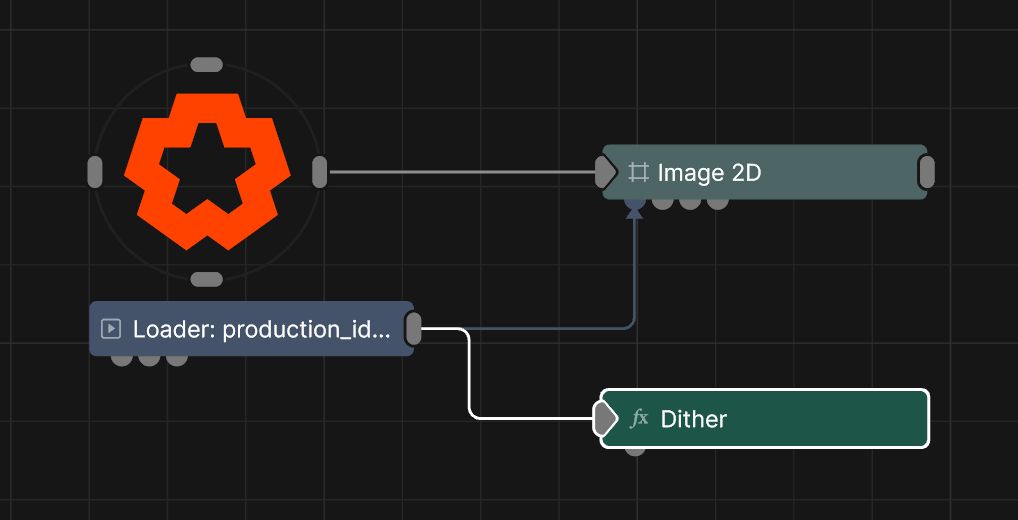Image resolution: width=1018 pixels, height=520 pixels.
Task: Click the blue connected port under Image 2D
Action: pos(634,203)
